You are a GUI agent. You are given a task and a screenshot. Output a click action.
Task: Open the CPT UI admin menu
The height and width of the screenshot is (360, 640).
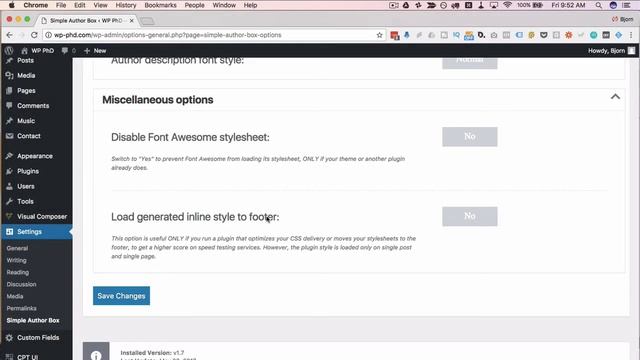point(27,357)
